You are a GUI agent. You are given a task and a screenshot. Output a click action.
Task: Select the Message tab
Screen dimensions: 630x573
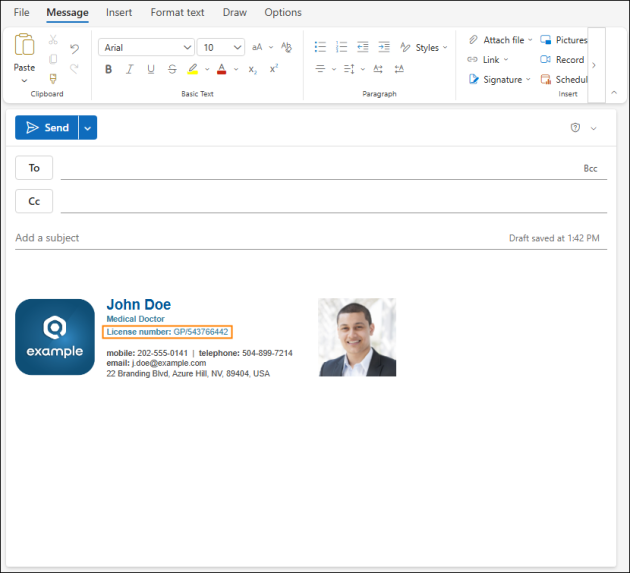click(x=68, y=12)
